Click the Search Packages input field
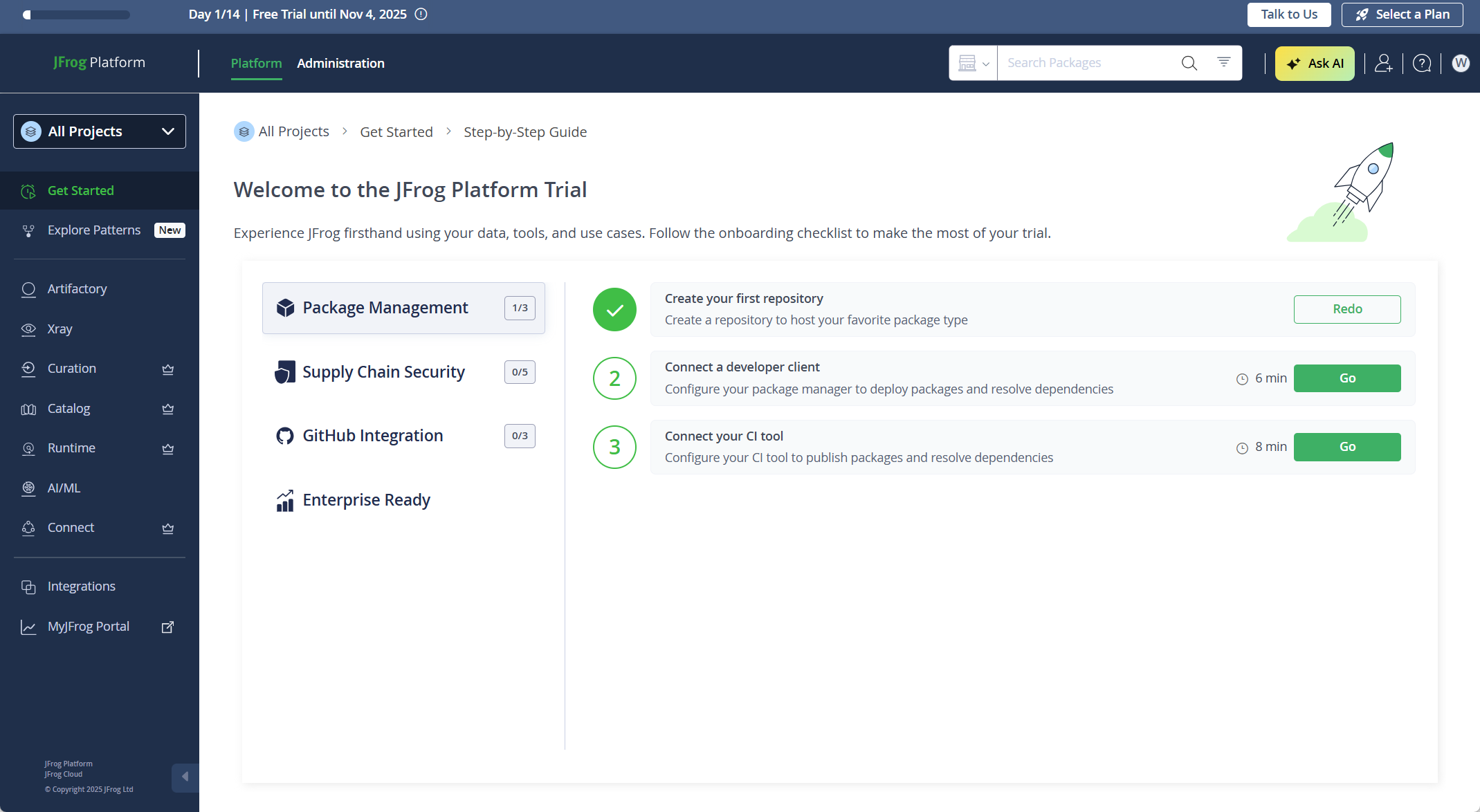This screenshot has width=1480, height=812. pyautogui.click(x=1088, y=63)
